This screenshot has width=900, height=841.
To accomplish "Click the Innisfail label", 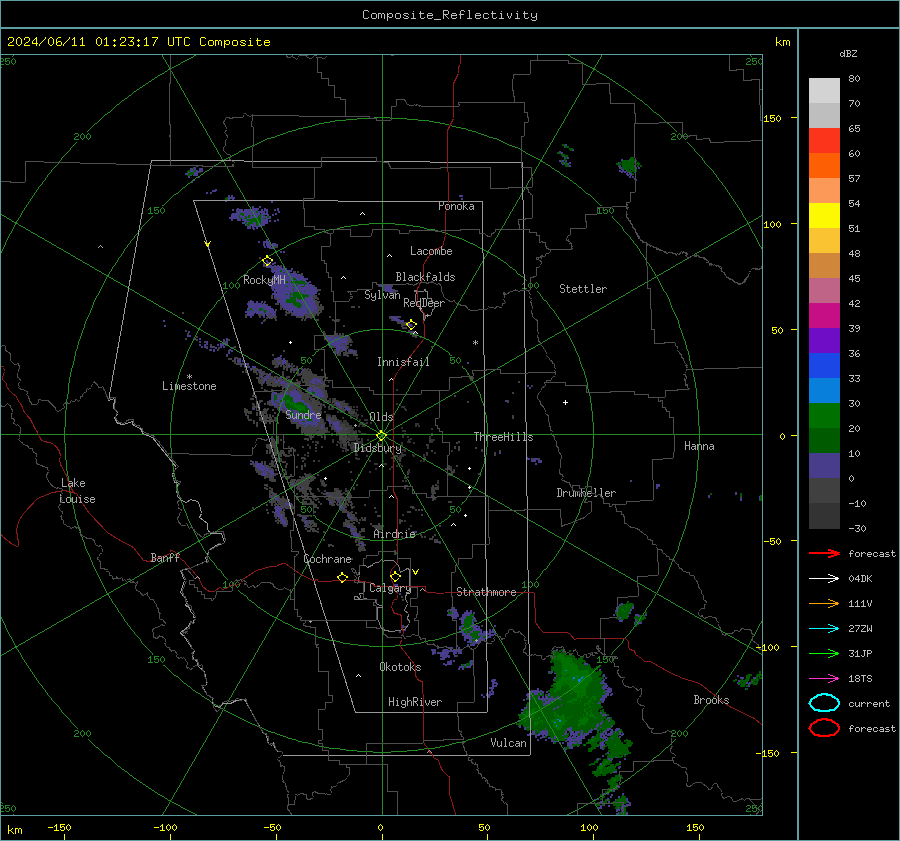I will coord(403,362).
